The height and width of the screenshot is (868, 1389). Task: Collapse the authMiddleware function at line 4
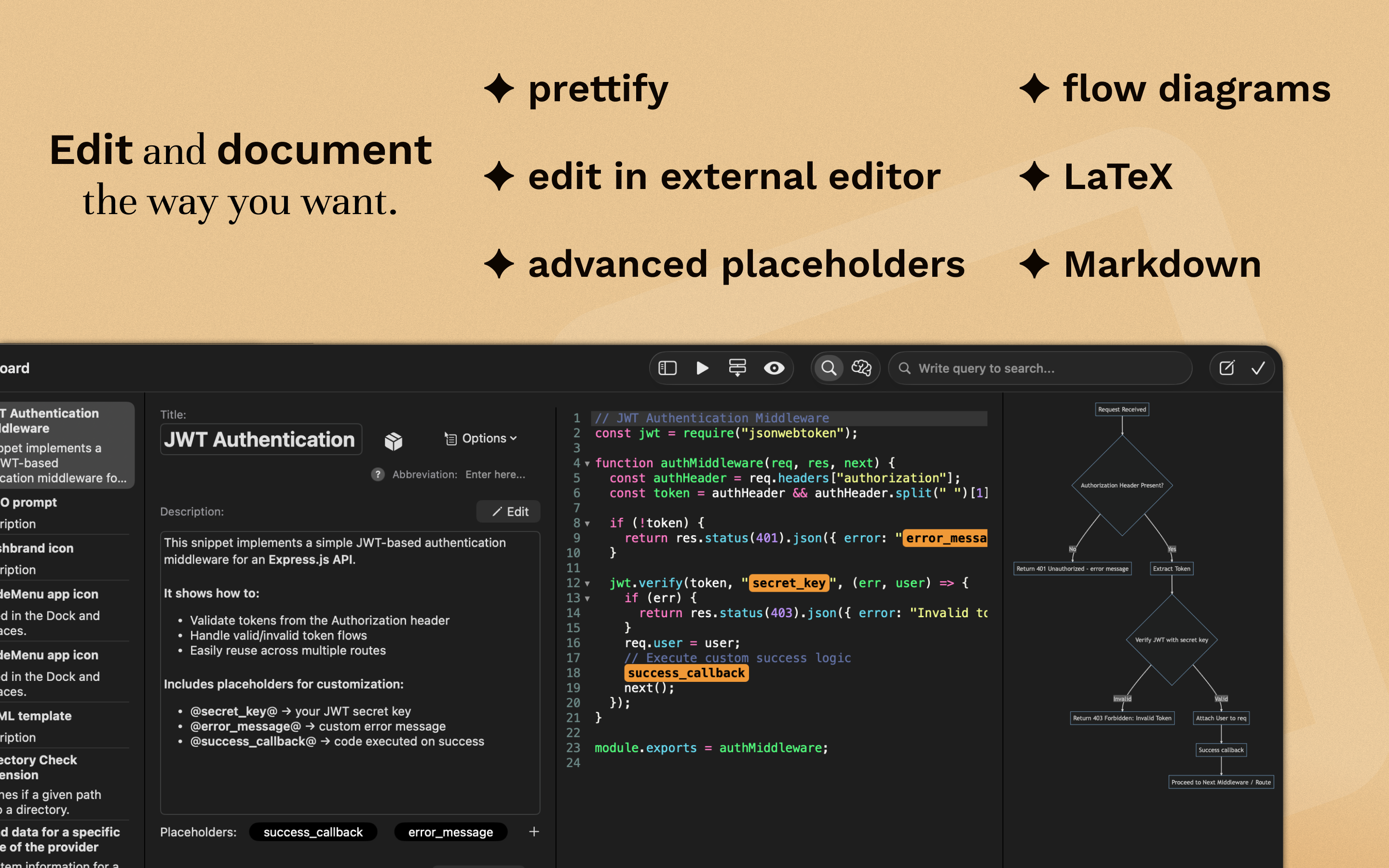[587, 463]
